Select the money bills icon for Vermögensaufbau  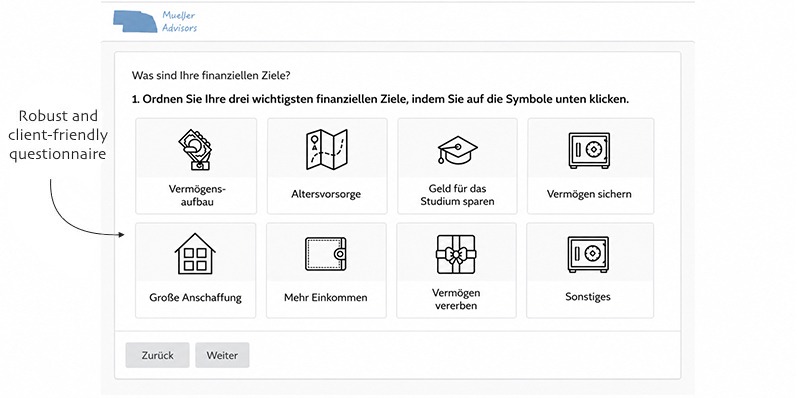click(196, 149)
